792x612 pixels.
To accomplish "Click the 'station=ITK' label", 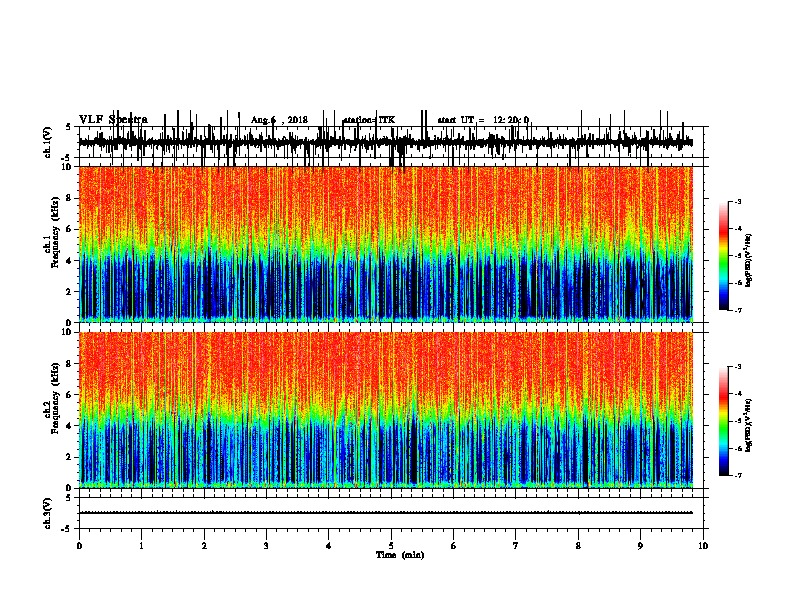I will [369, 120].
